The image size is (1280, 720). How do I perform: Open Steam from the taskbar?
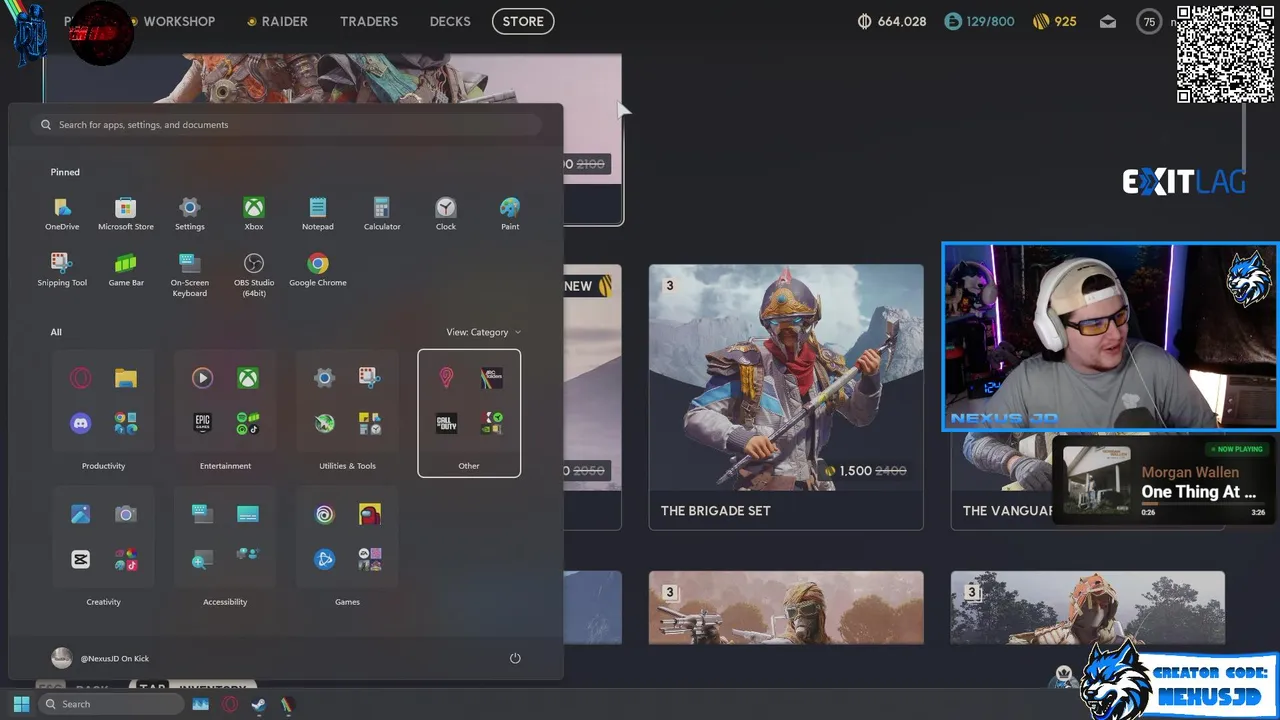[258, 704]
